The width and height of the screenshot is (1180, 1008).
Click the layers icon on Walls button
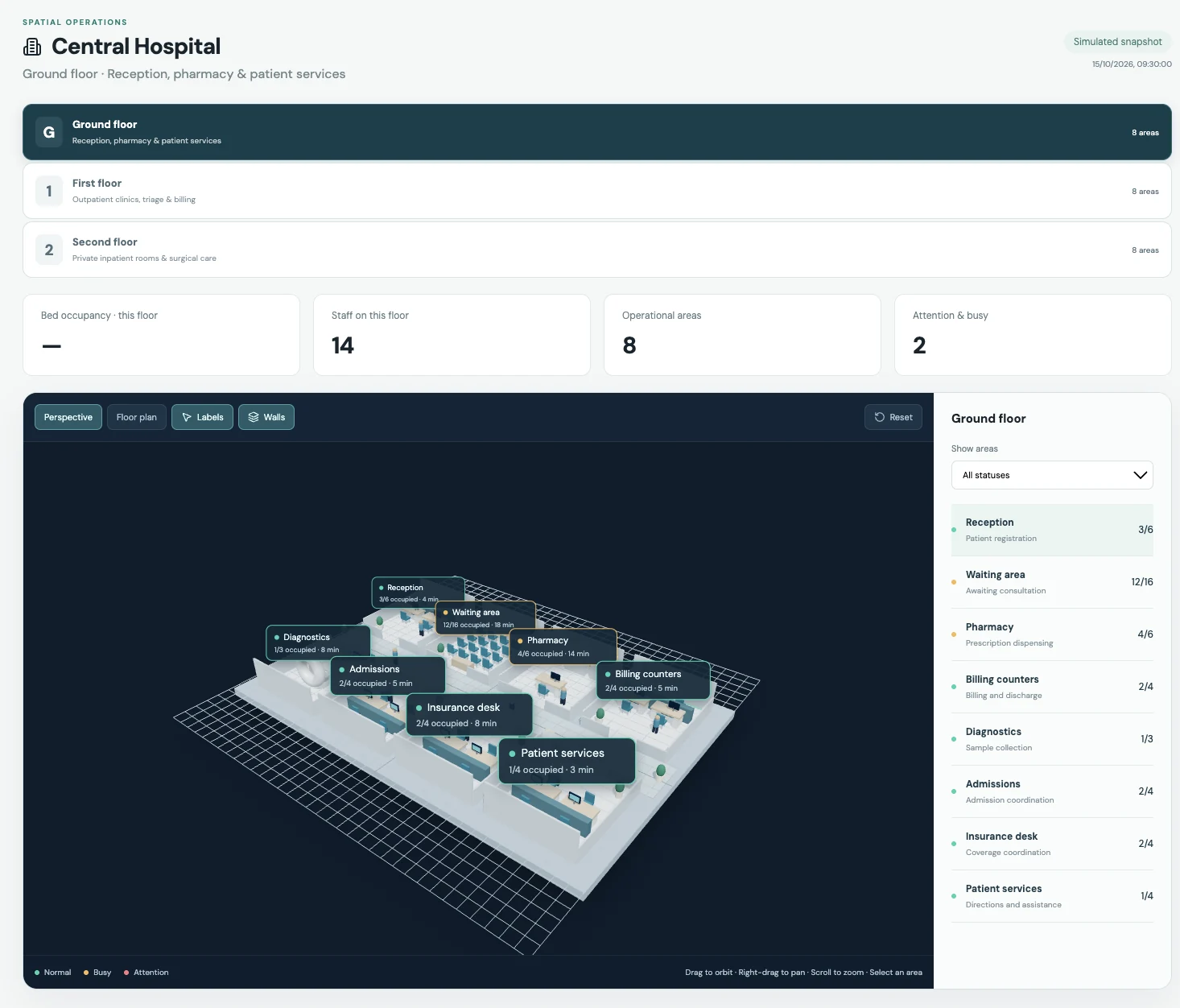[x=254, y=417]
